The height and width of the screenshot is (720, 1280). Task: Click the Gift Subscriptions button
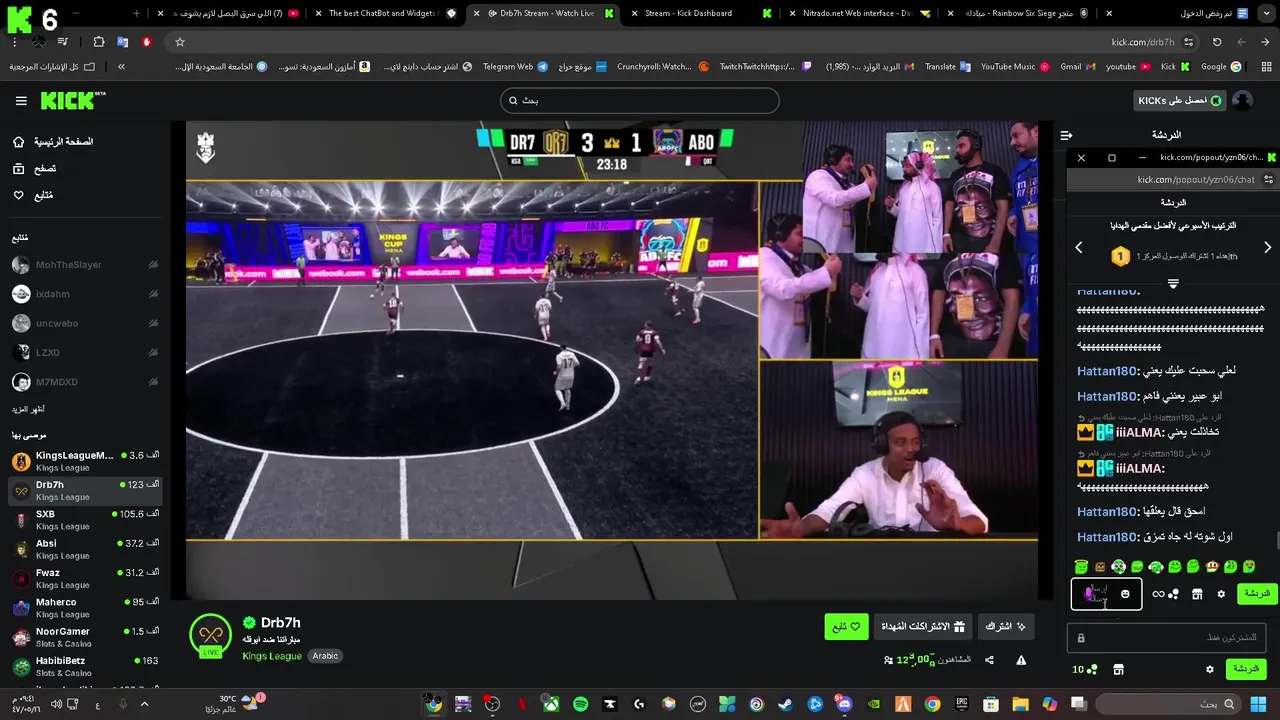click(922, 627)
